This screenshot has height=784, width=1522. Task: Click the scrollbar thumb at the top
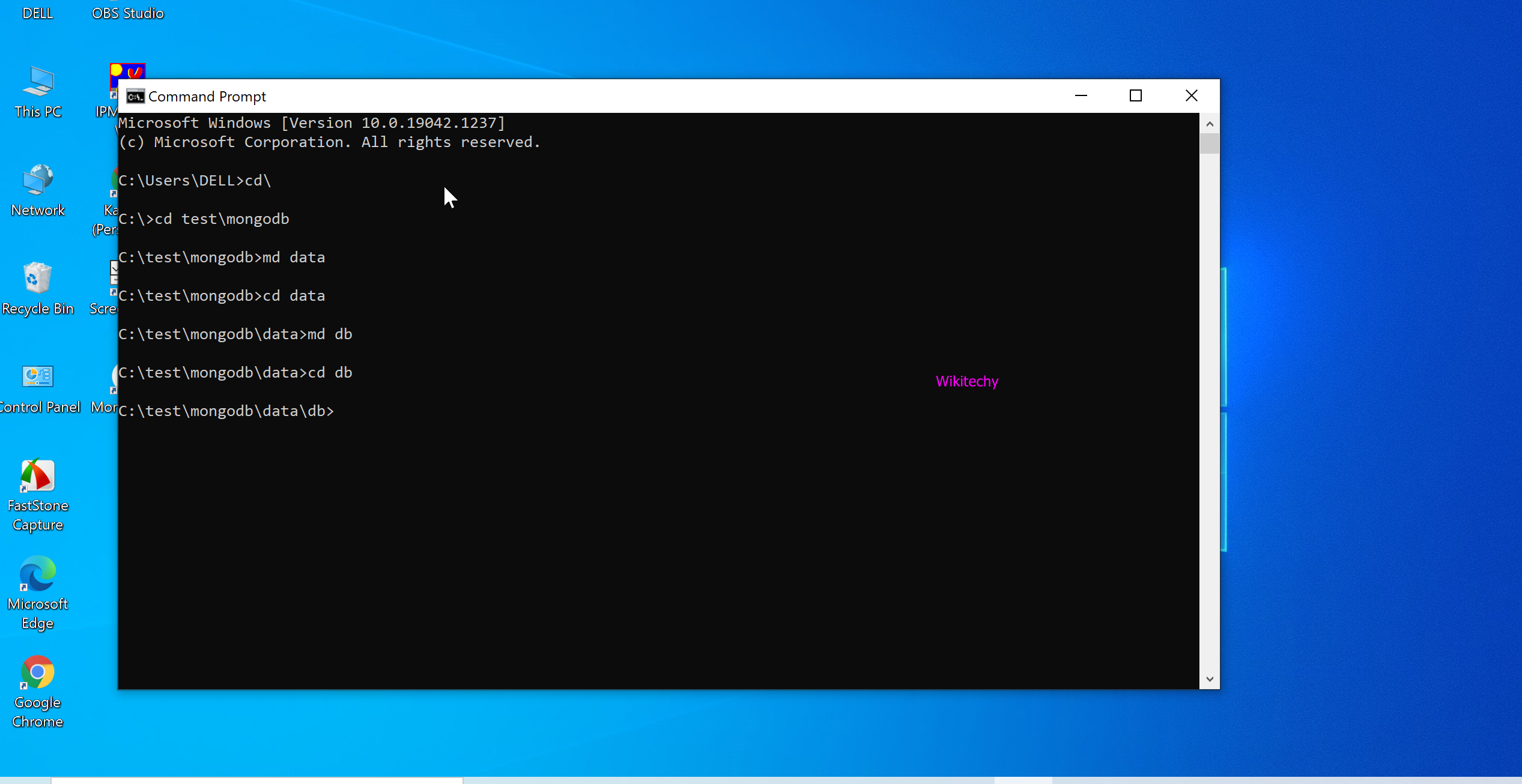click(1210, 143)
